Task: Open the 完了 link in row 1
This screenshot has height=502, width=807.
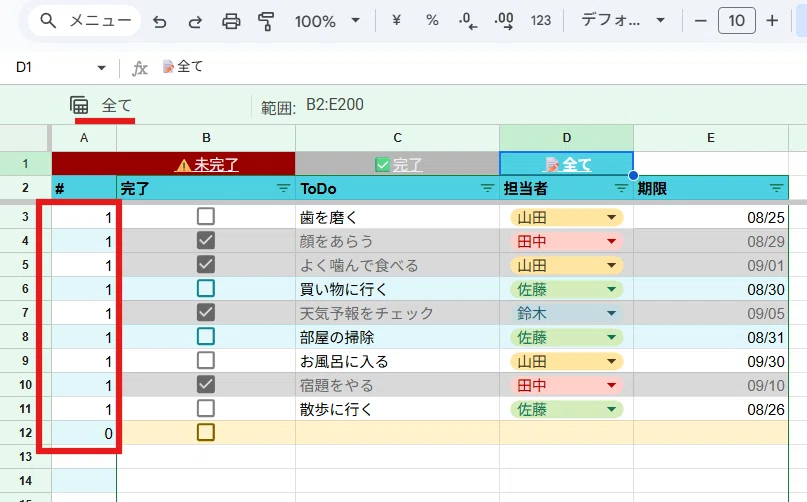Action: click(x=399, y=165)
